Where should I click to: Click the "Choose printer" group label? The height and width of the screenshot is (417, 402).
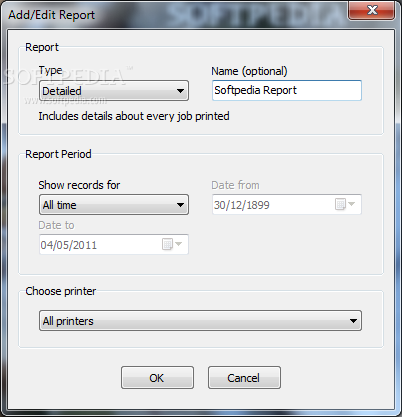tap(61, 291)
